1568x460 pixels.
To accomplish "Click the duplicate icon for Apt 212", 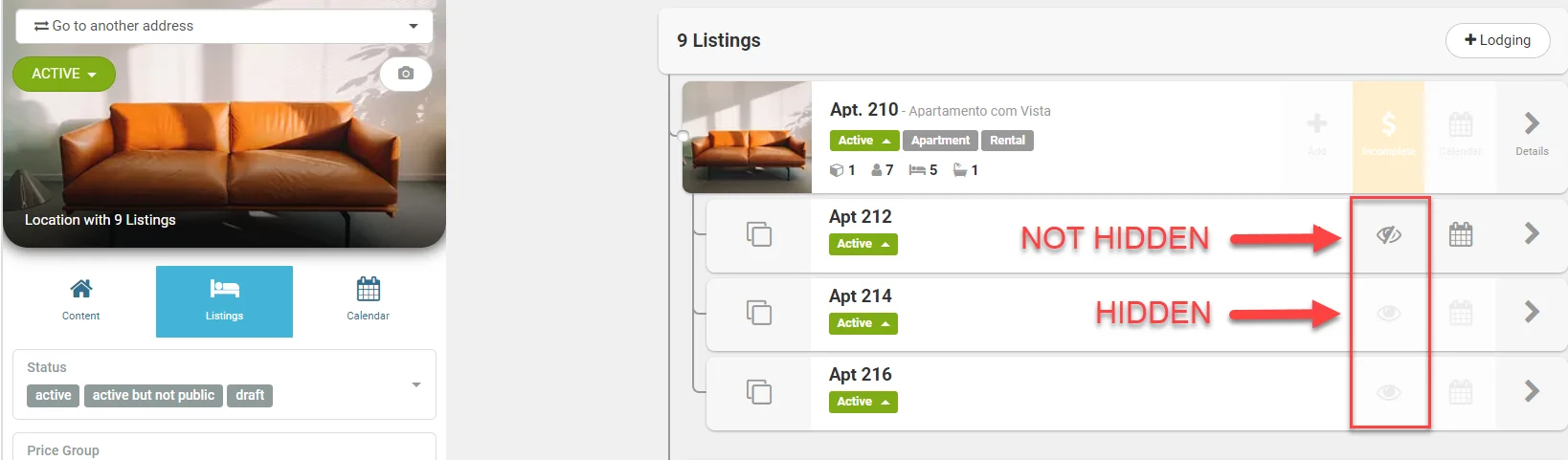I will (x=759, y=234).
